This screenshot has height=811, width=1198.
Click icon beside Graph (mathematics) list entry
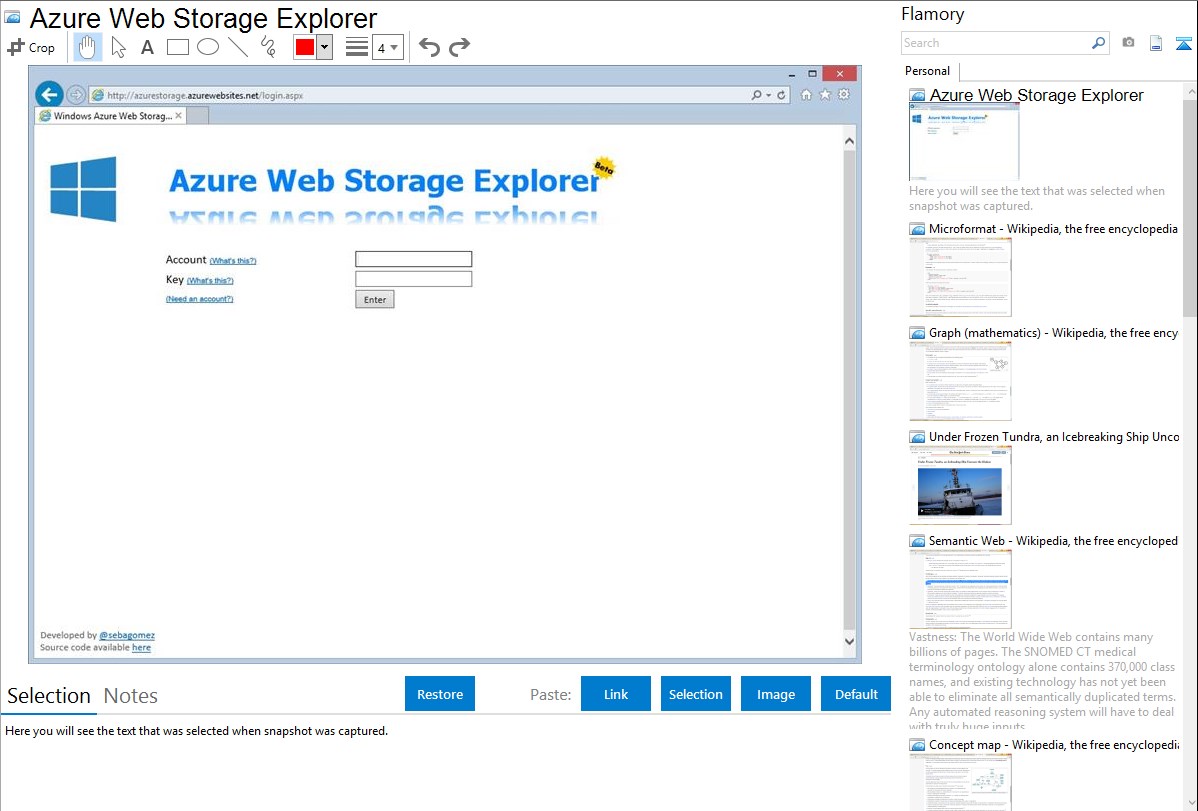(x=917, y=333)
